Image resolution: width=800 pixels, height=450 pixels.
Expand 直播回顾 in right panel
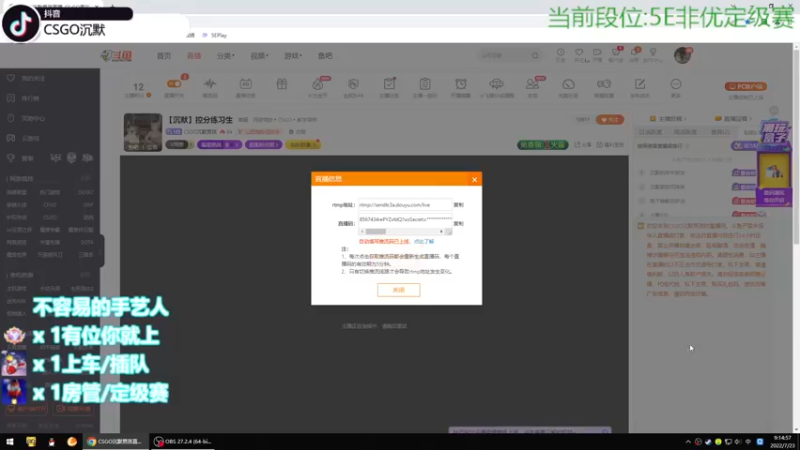point(734,119)
